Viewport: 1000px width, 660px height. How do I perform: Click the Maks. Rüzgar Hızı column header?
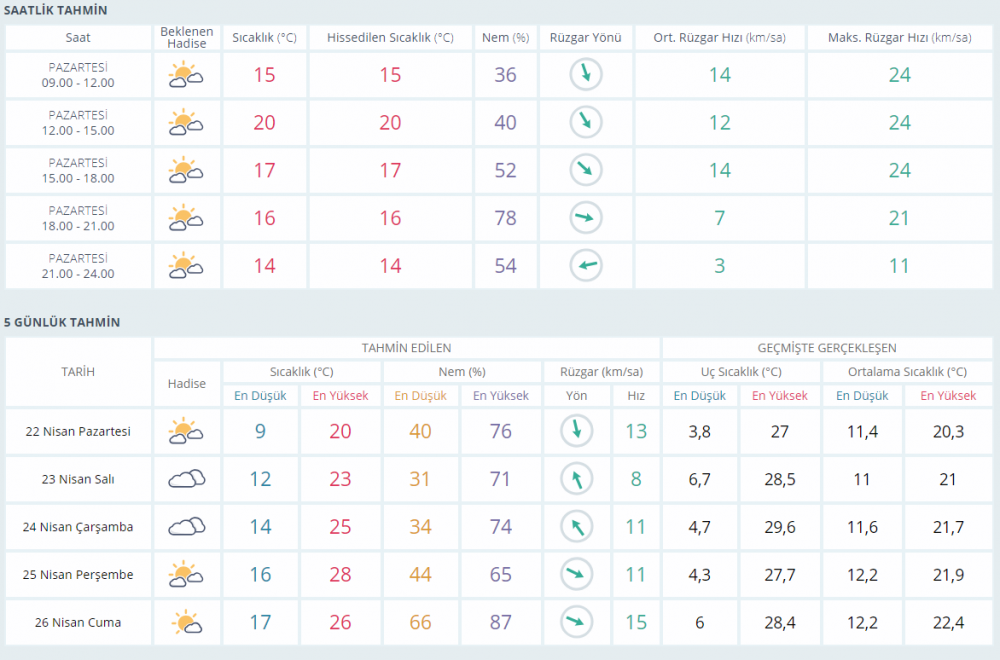pyautogui.click(x=899, y=38)
